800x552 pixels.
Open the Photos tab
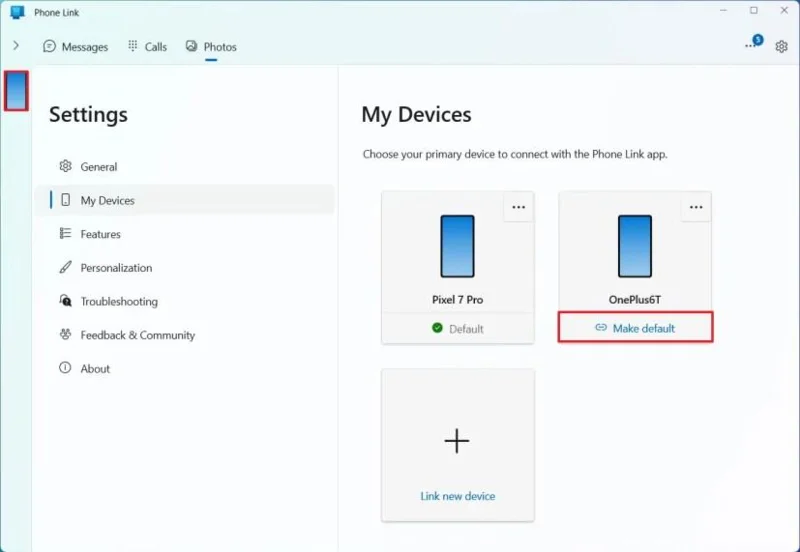pyautogui.click(x=211, y=47)
